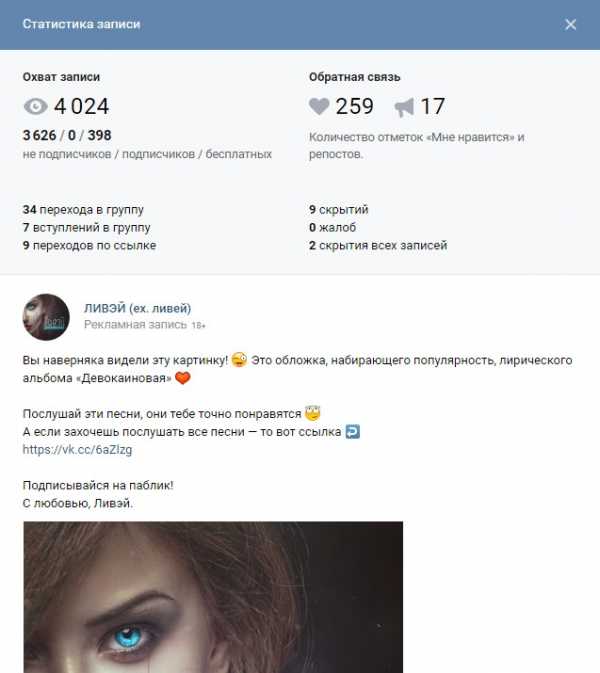Close the post statistics dialog

(x=570, y=24)
